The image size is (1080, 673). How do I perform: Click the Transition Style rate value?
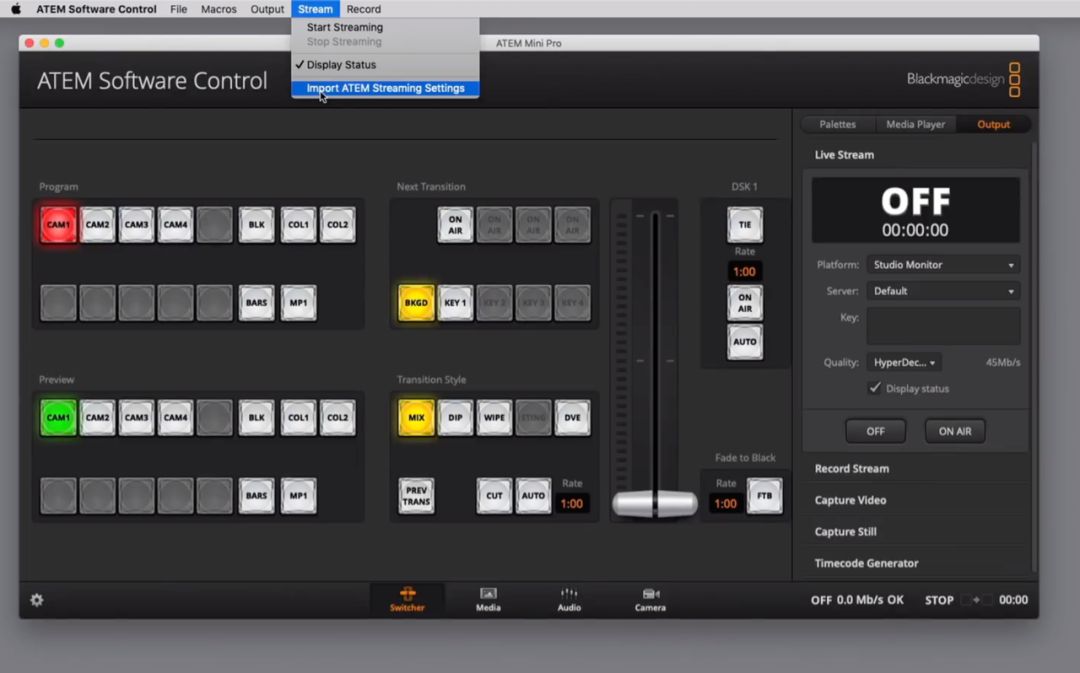point(572,504)
